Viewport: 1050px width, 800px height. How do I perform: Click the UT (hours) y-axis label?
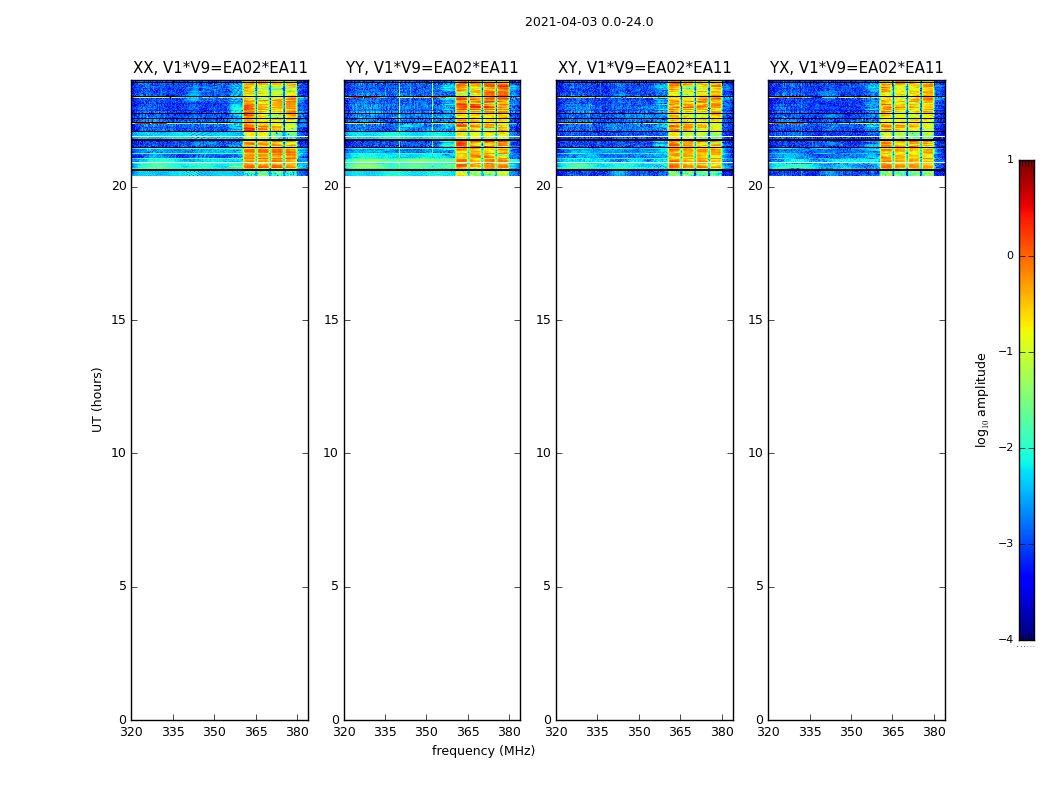pyautogui.click(x=97, y=399)
